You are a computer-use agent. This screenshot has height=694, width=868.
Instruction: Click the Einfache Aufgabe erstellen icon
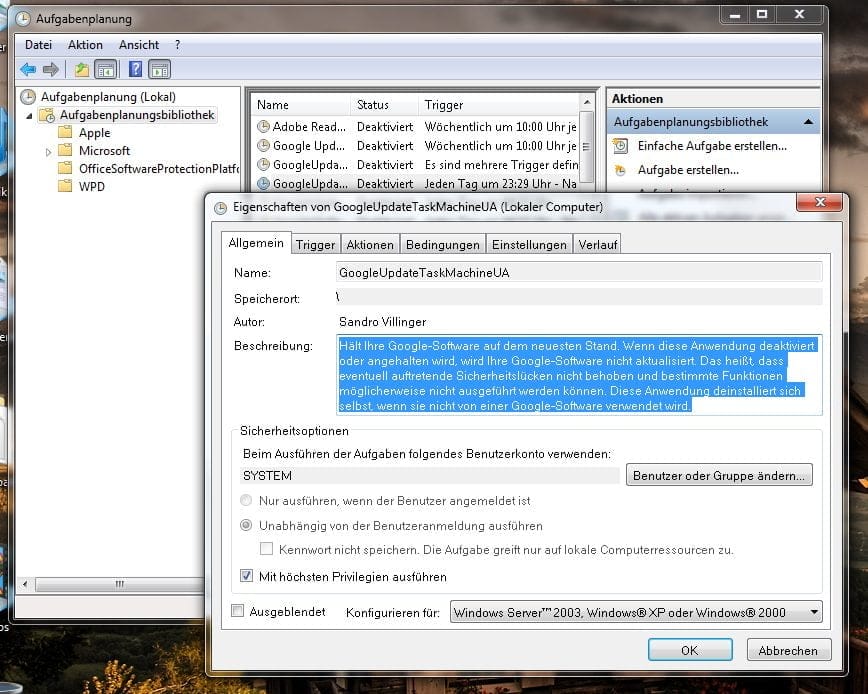tap(620, 146)
